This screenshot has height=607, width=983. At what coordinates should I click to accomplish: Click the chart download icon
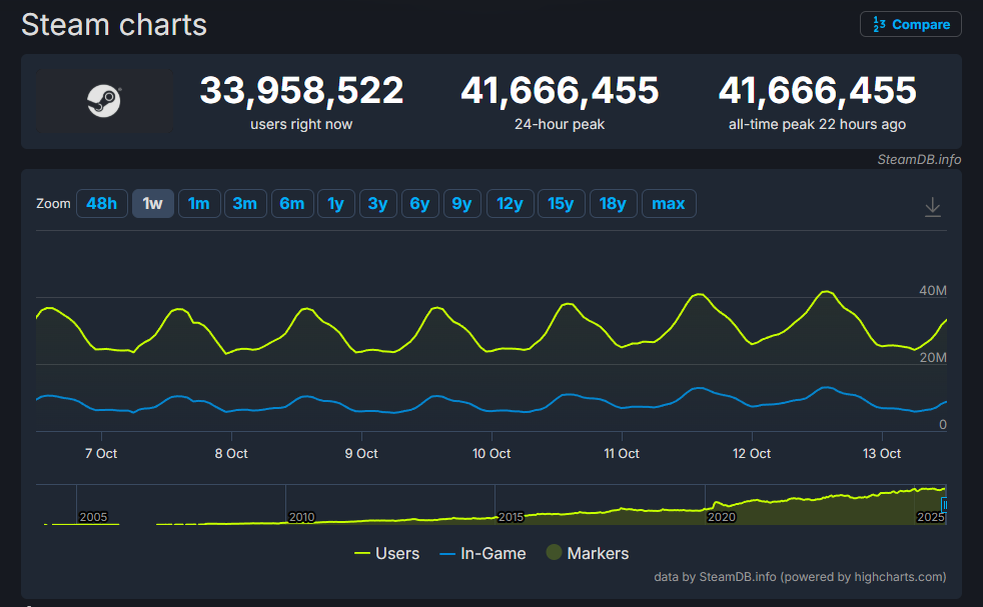(x=932, y=205)
